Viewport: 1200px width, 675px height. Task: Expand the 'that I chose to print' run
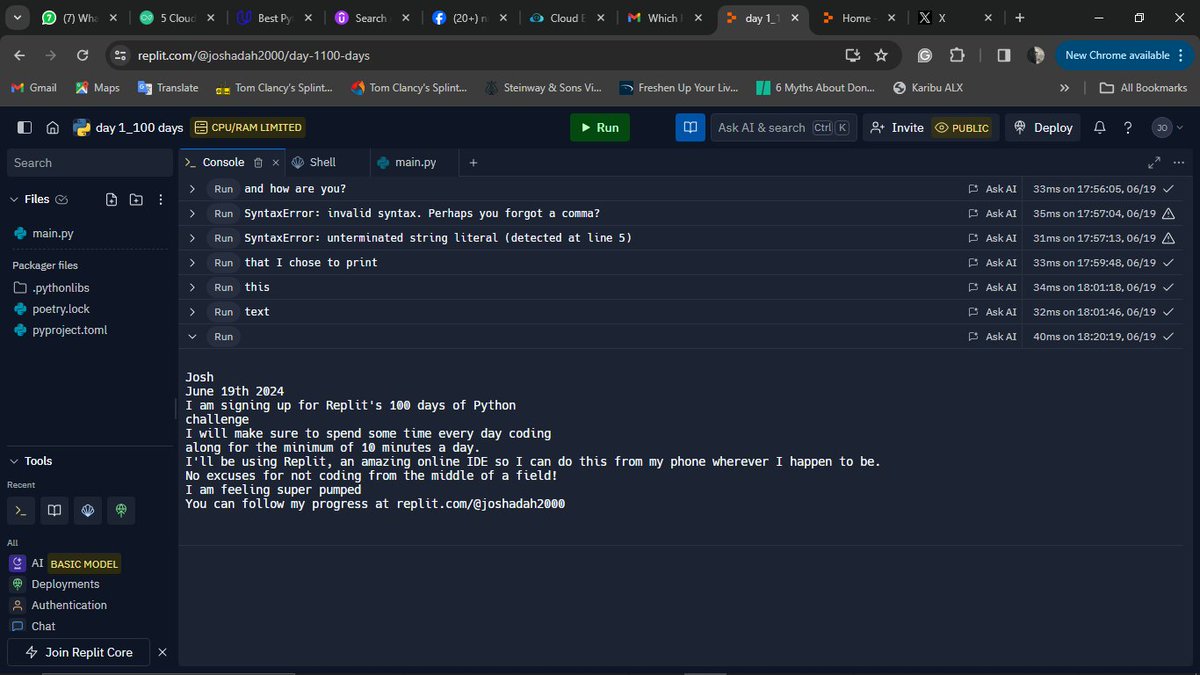(192, 262)
